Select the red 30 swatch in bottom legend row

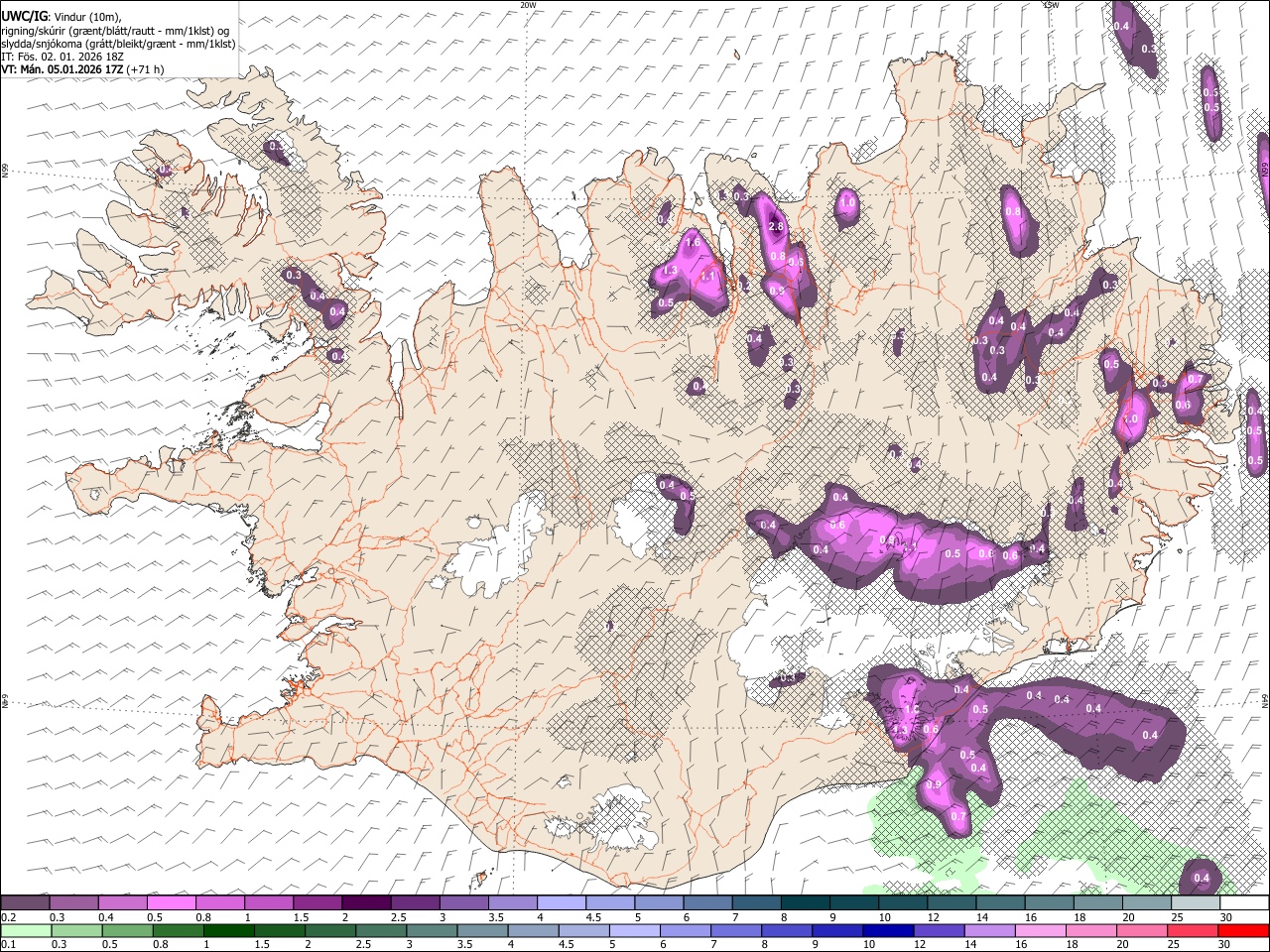(1244, 931)
